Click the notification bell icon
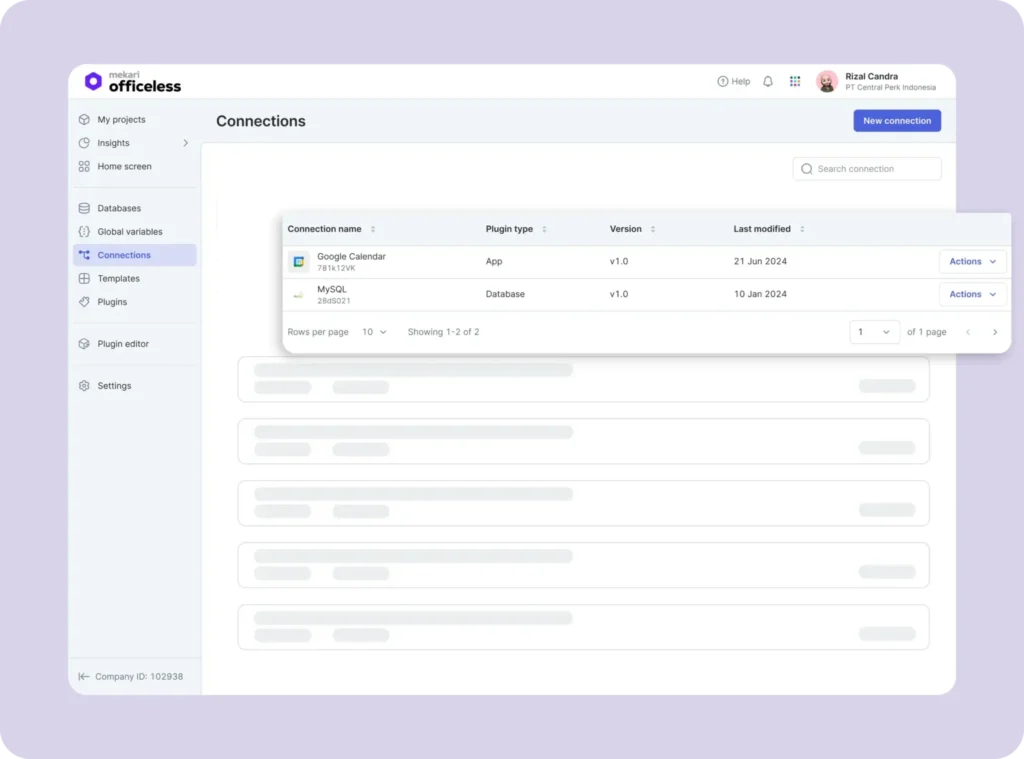The image size is (1024, 759). coord(767,81)
